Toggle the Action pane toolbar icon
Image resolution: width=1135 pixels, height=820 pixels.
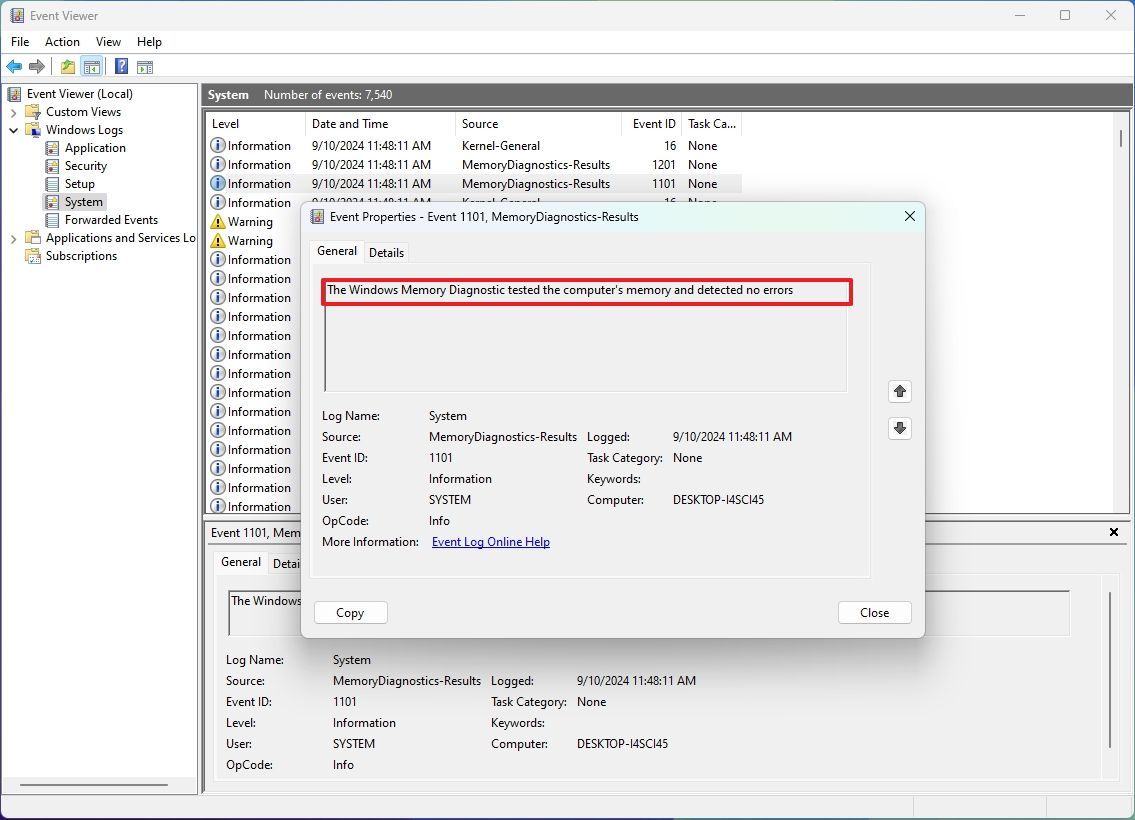pyautogui.click(x=145, y=66)
